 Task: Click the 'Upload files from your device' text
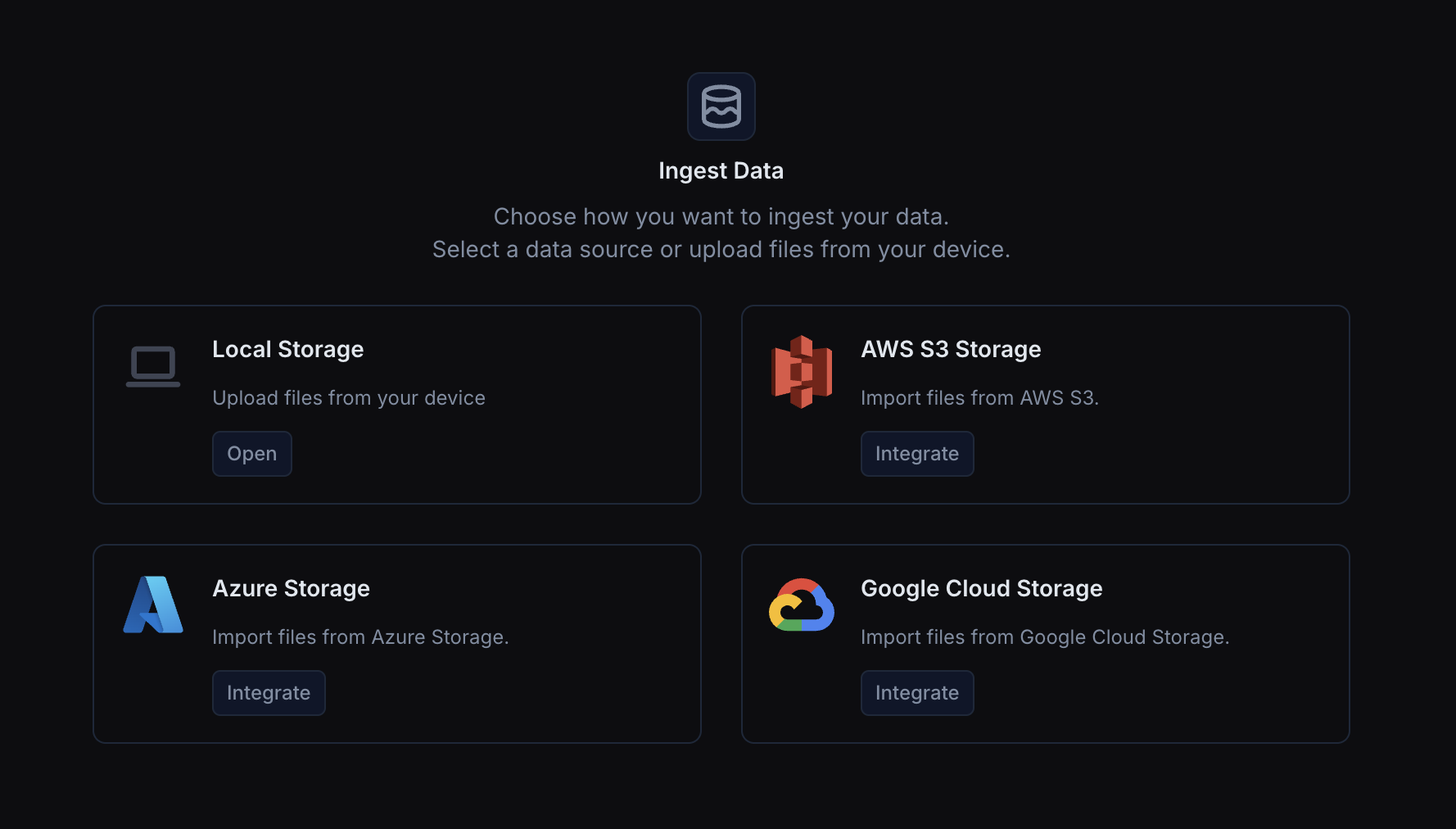click(348, 398)
